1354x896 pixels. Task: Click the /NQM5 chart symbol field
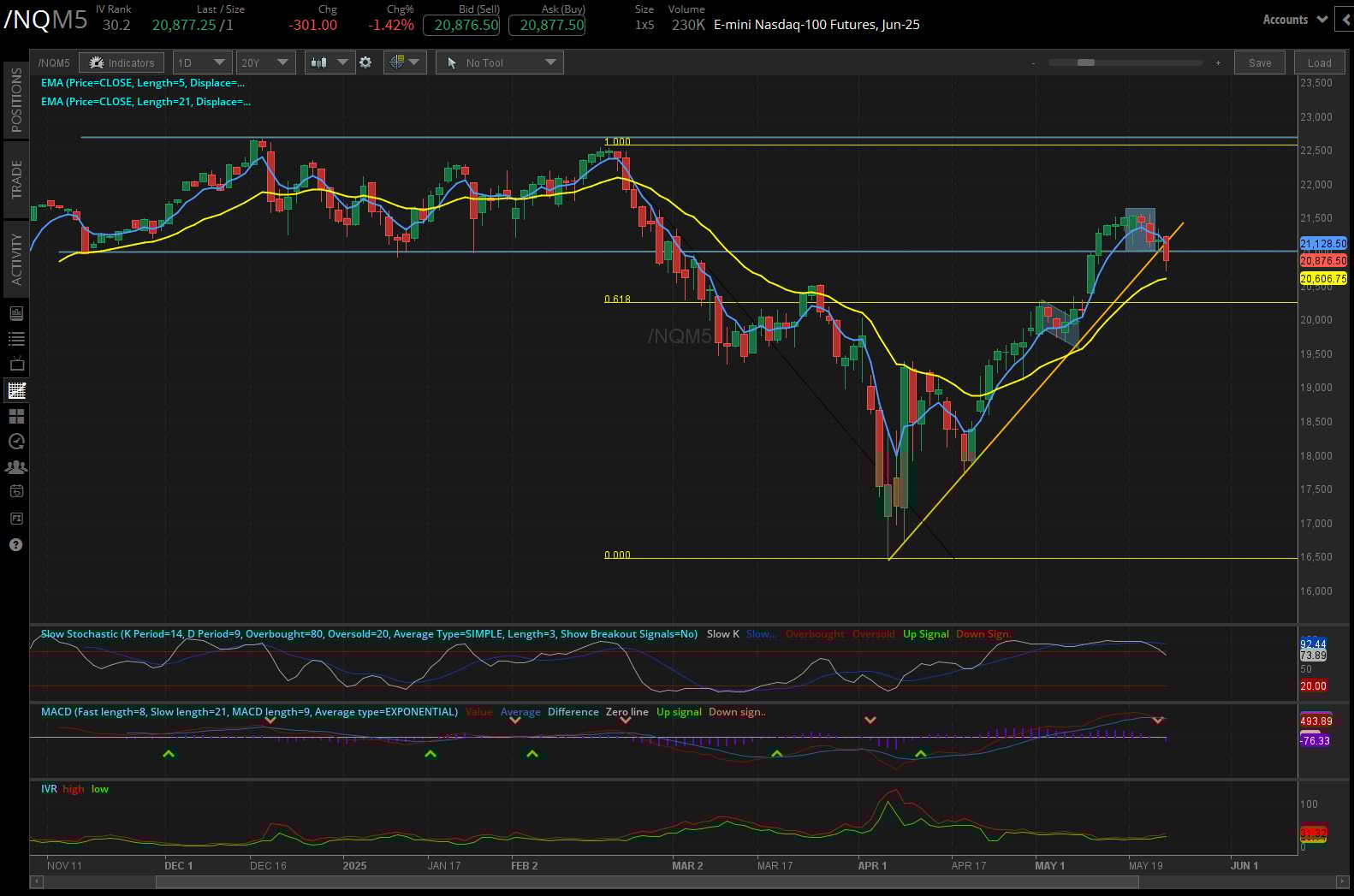(x=54, y=62)
